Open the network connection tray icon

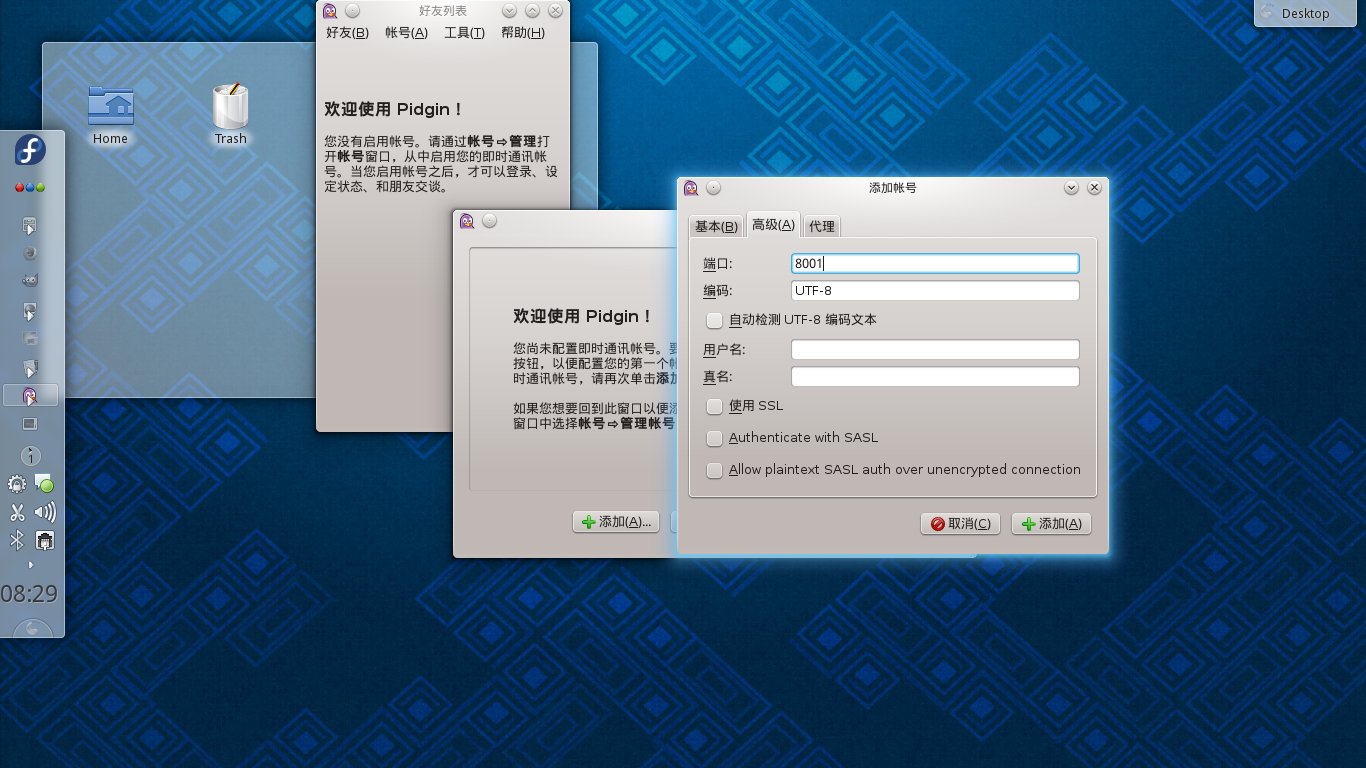(45, 541)
